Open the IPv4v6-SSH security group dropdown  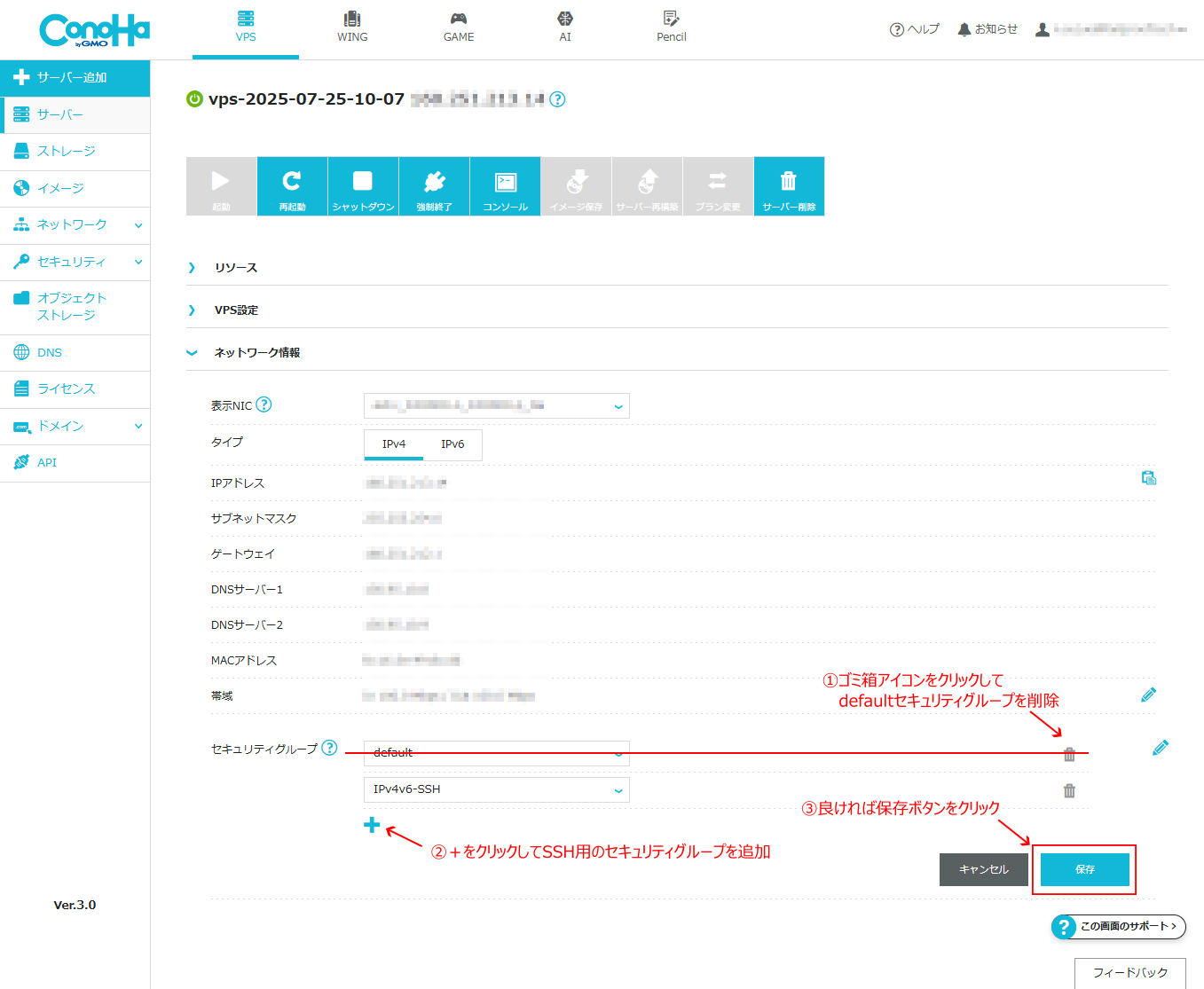pos(497,789)
